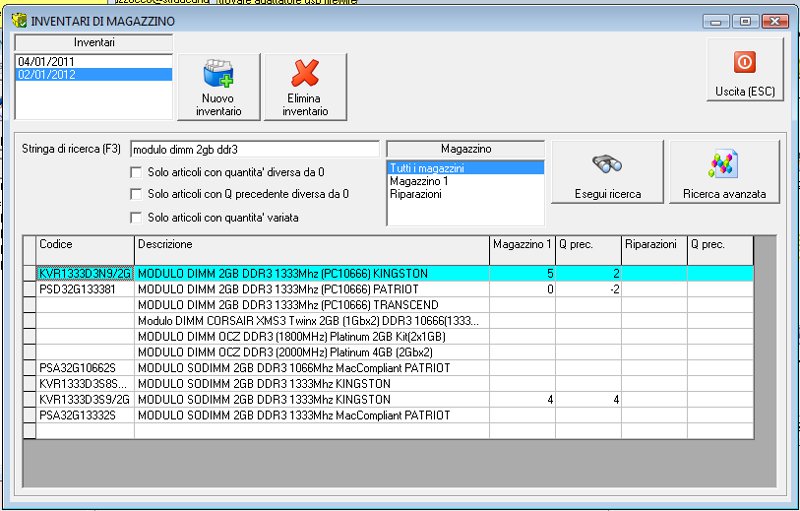
Task: Enable Solo articoli con quantita' variata
Action: coord(136,218)
